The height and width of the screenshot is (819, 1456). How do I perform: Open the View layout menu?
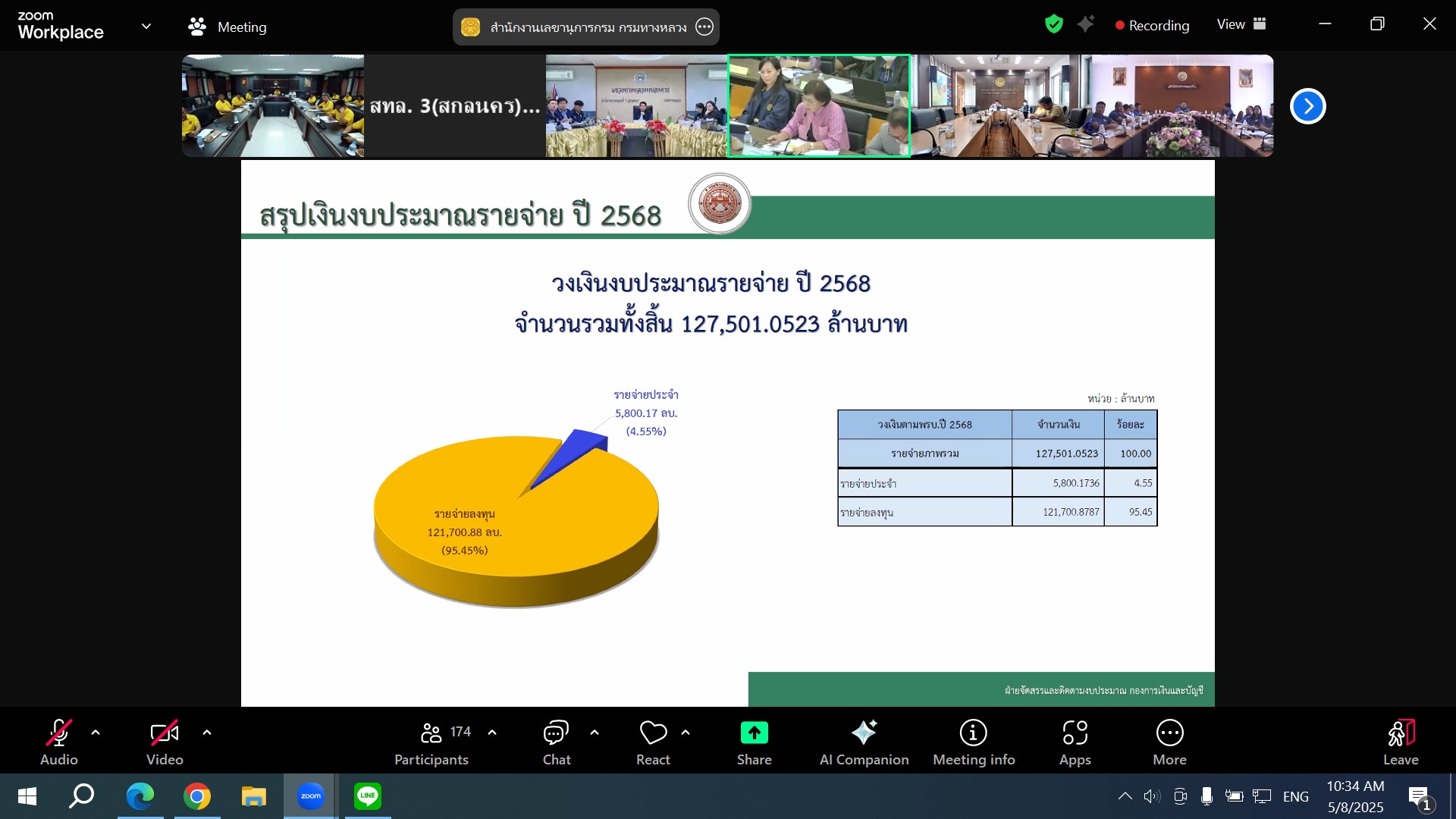[1241, 24]
